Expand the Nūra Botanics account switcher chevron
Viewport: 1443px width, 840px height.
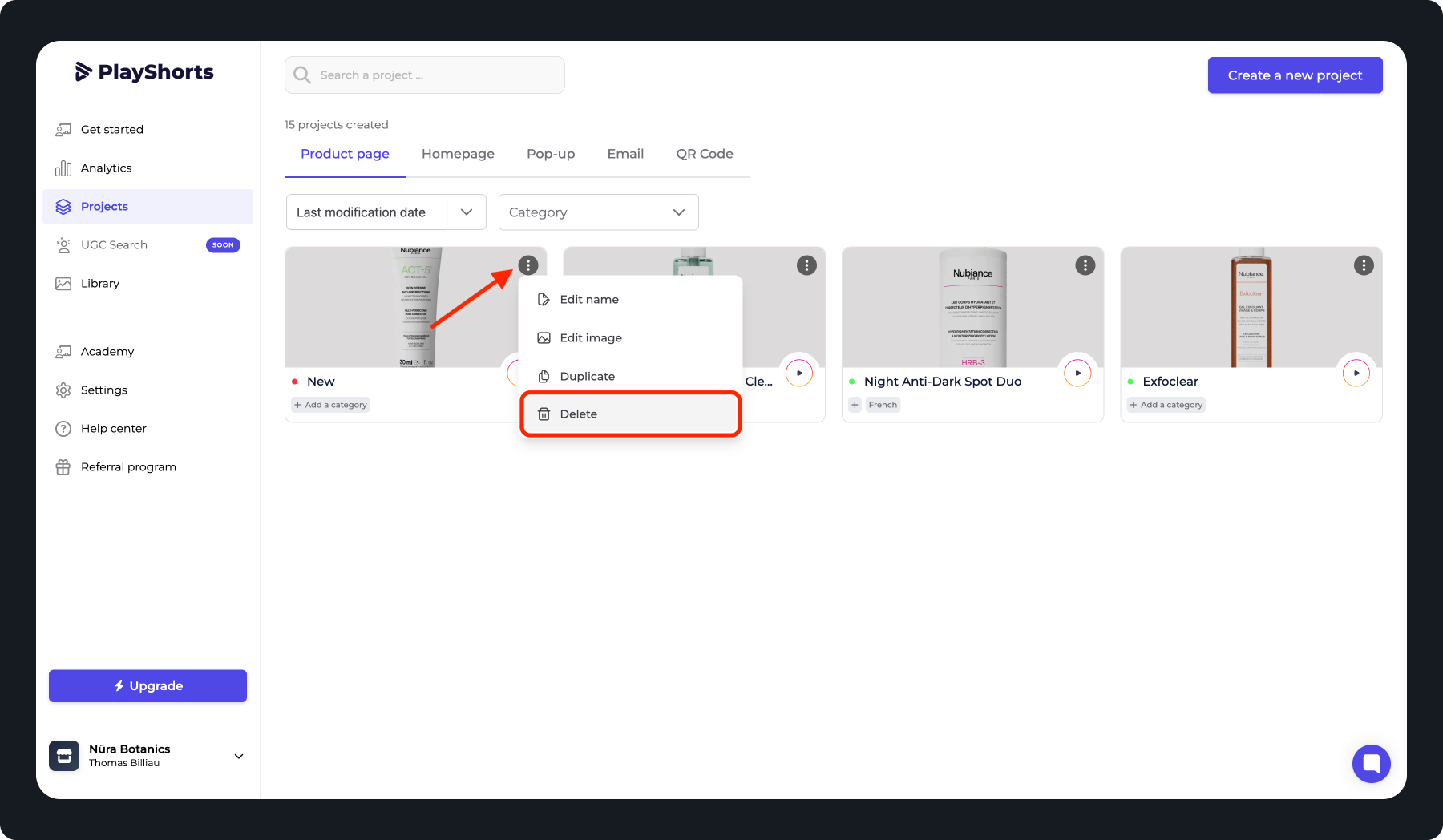click(239, 757)
